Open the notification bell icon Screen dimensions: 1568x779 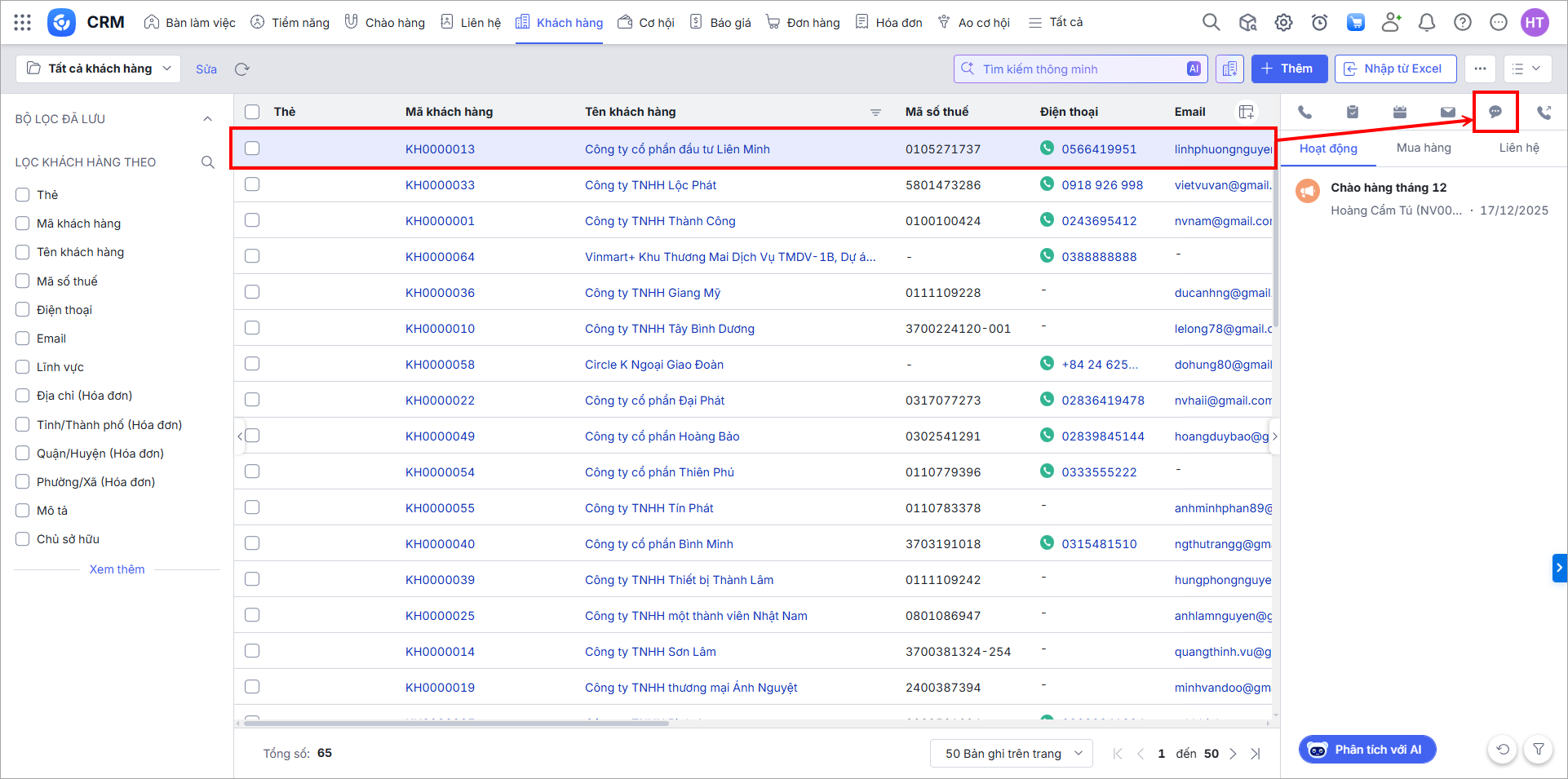1426,23
